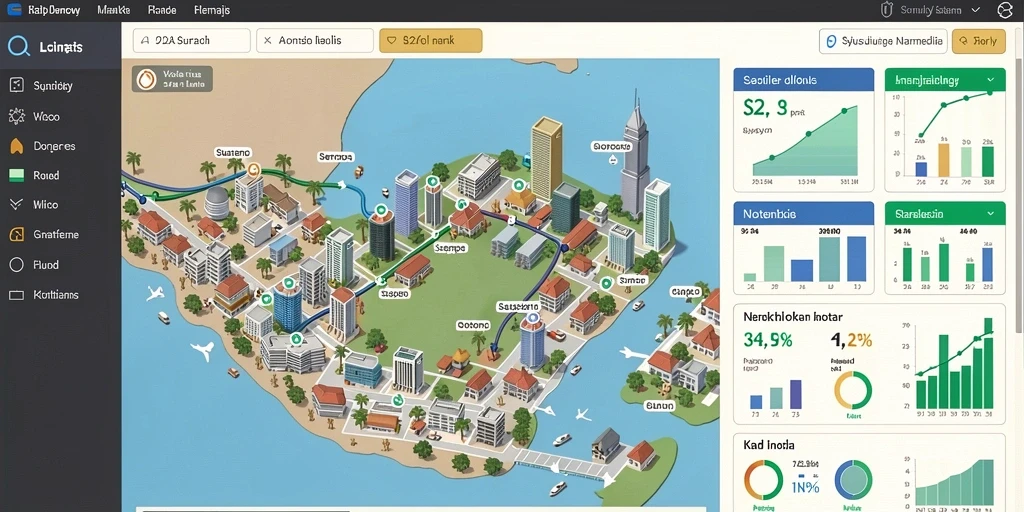Click the green pin beside Sonpe label
Screen dimensions: 1024x512
[x=607, y=283]
